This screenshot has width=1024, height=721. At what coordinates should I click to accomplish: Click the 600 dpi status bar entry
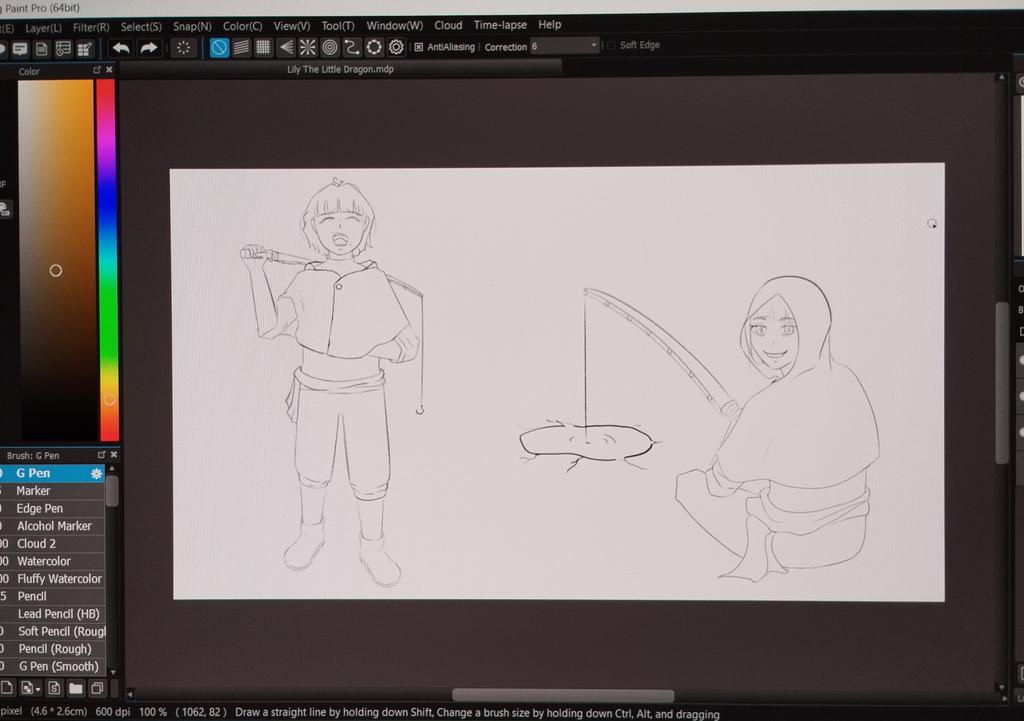tap(112, 712)
